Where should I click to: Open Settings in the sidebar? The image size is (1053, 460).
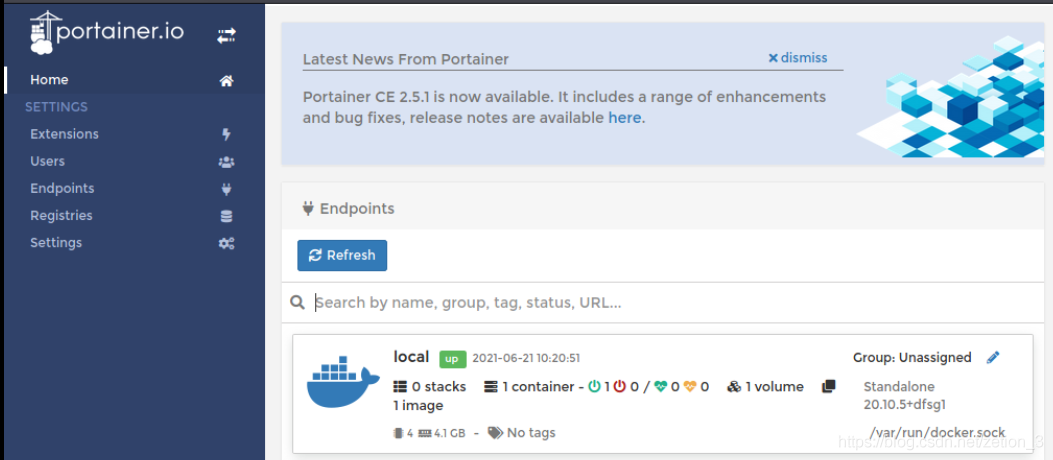56,242
